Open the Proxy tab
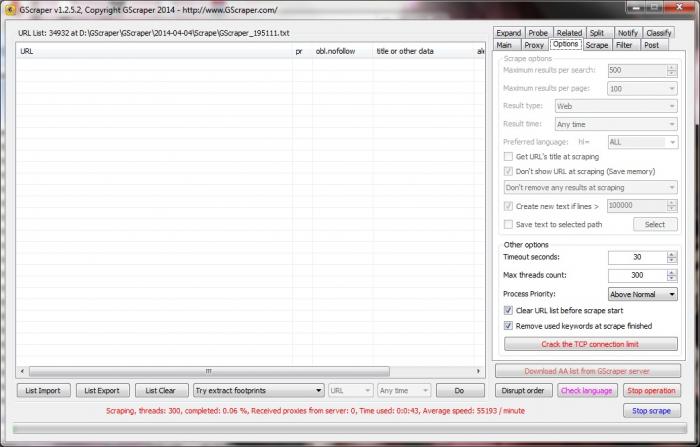The width and height of the screenshot is (700, 447). pos(534,45)
